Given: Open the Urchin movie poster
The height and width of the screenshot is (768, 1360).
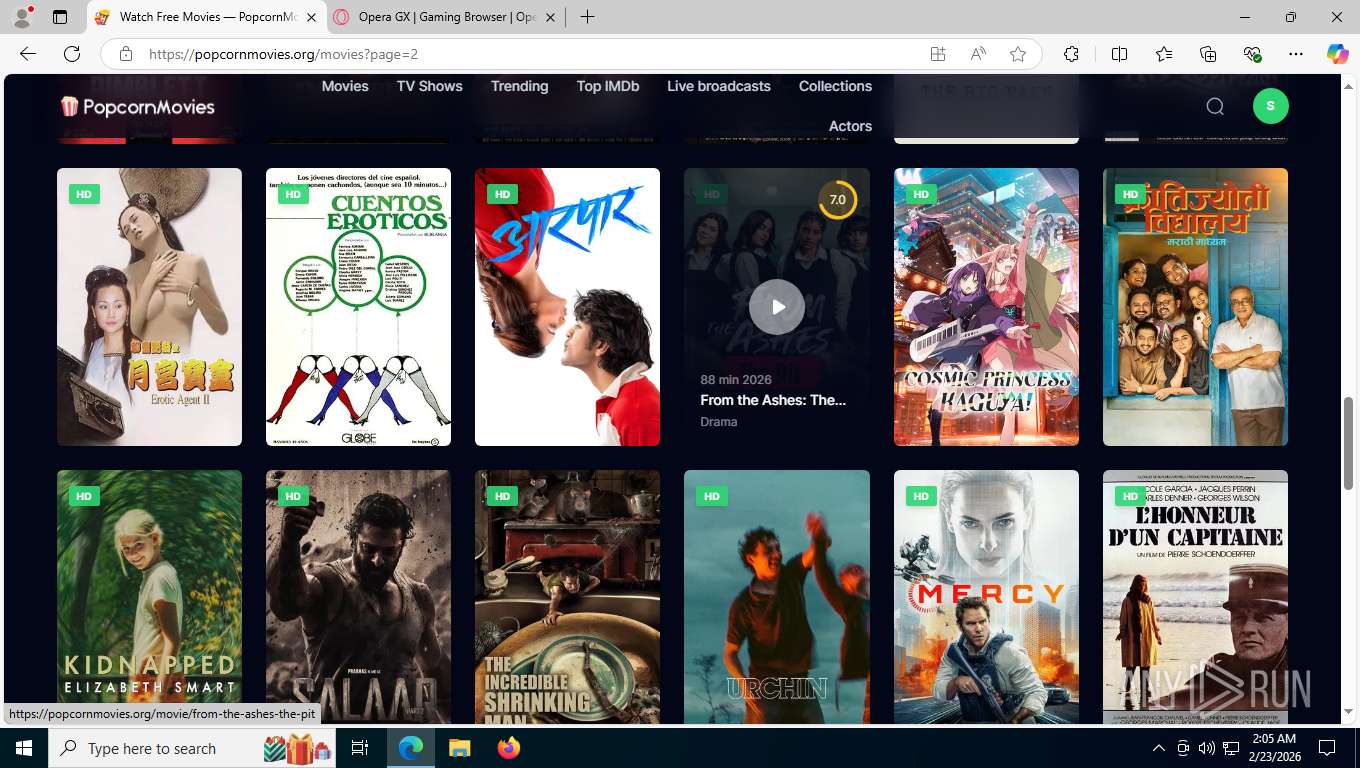Looking at the screenshot, I should pos(777,597).
